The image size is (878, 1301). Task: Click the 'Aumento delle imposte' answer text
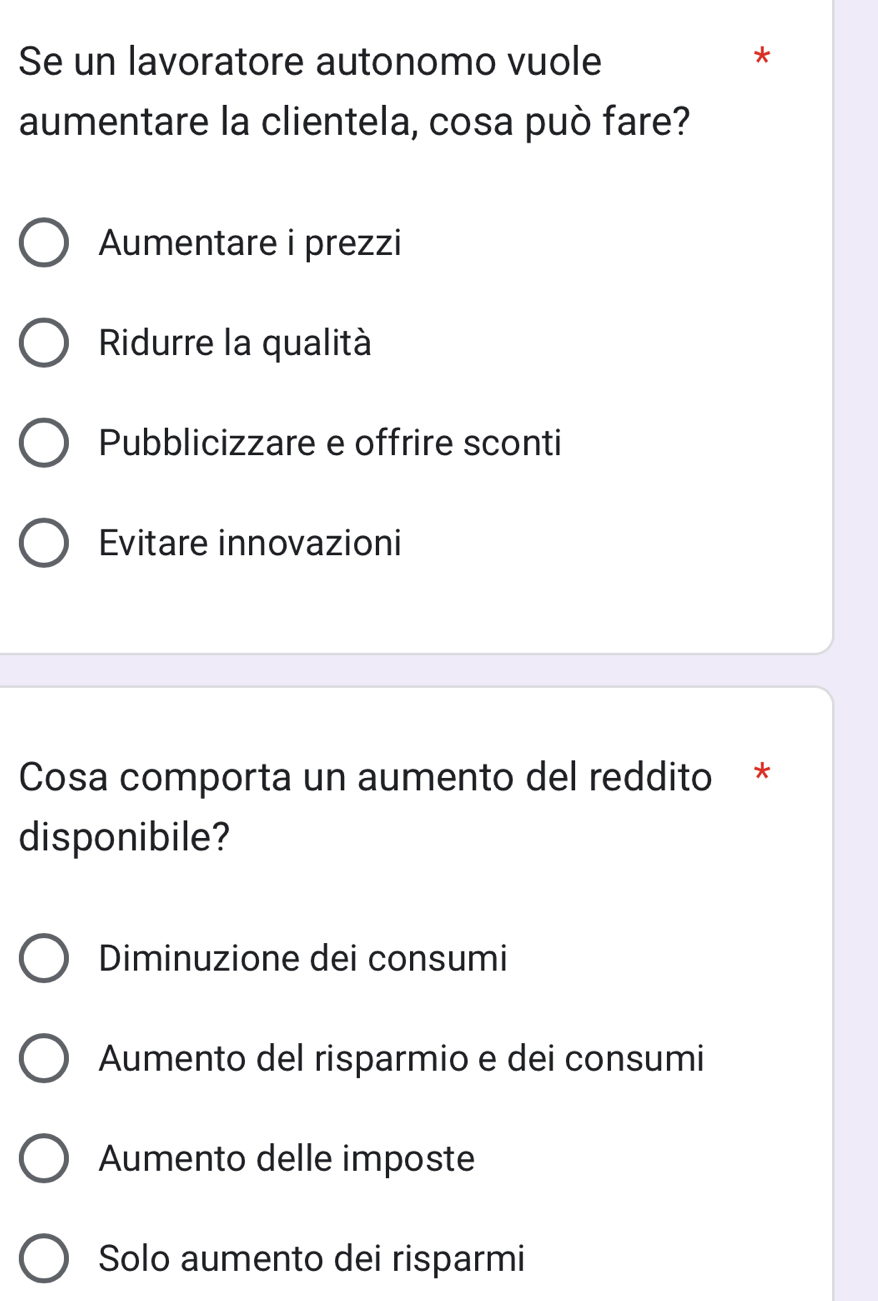pyautogui.click(x=287, y=1158)
